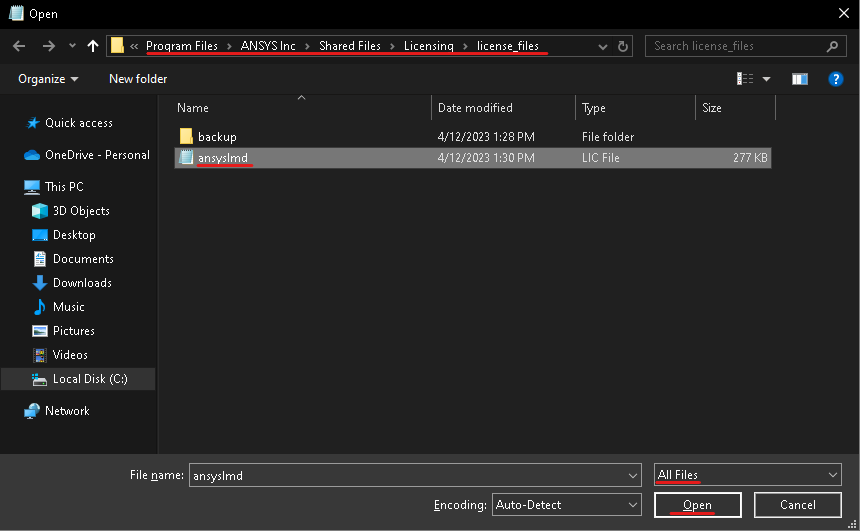
Task: Sort by Date modified column header
Action: [475, 108]
